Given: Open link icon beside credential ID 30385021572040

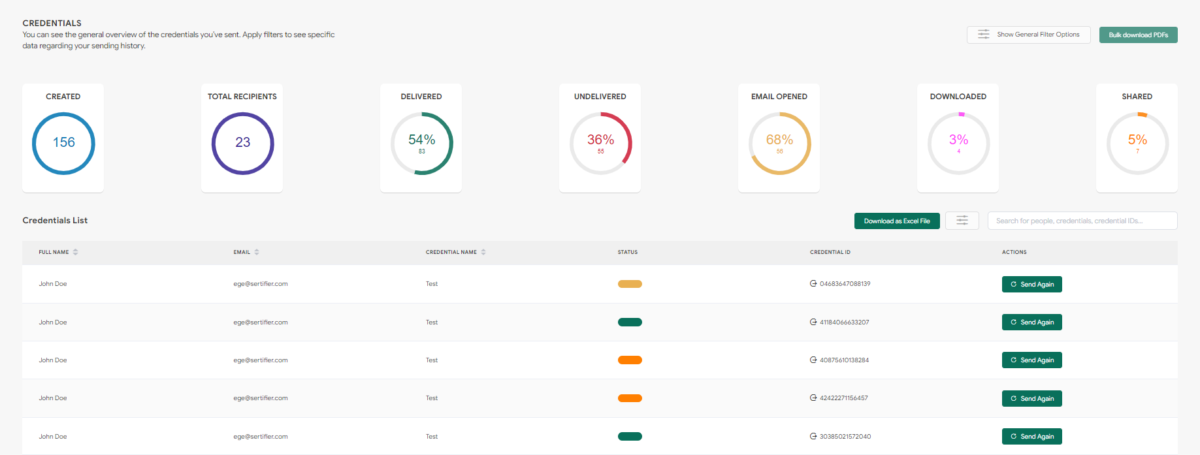Looking at the screenshot, I should click(x=813, y=436).
